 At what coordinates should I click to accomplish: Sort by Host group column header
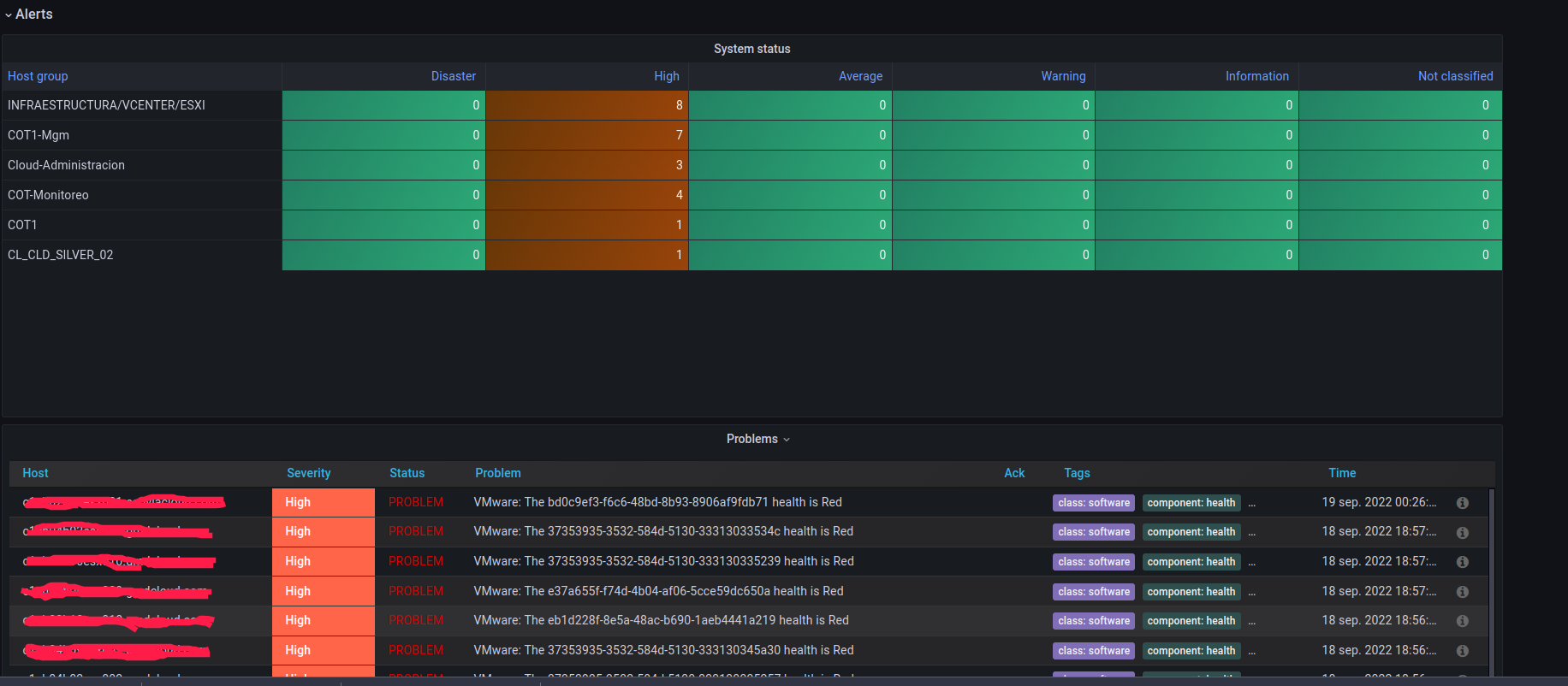point(38,76)
